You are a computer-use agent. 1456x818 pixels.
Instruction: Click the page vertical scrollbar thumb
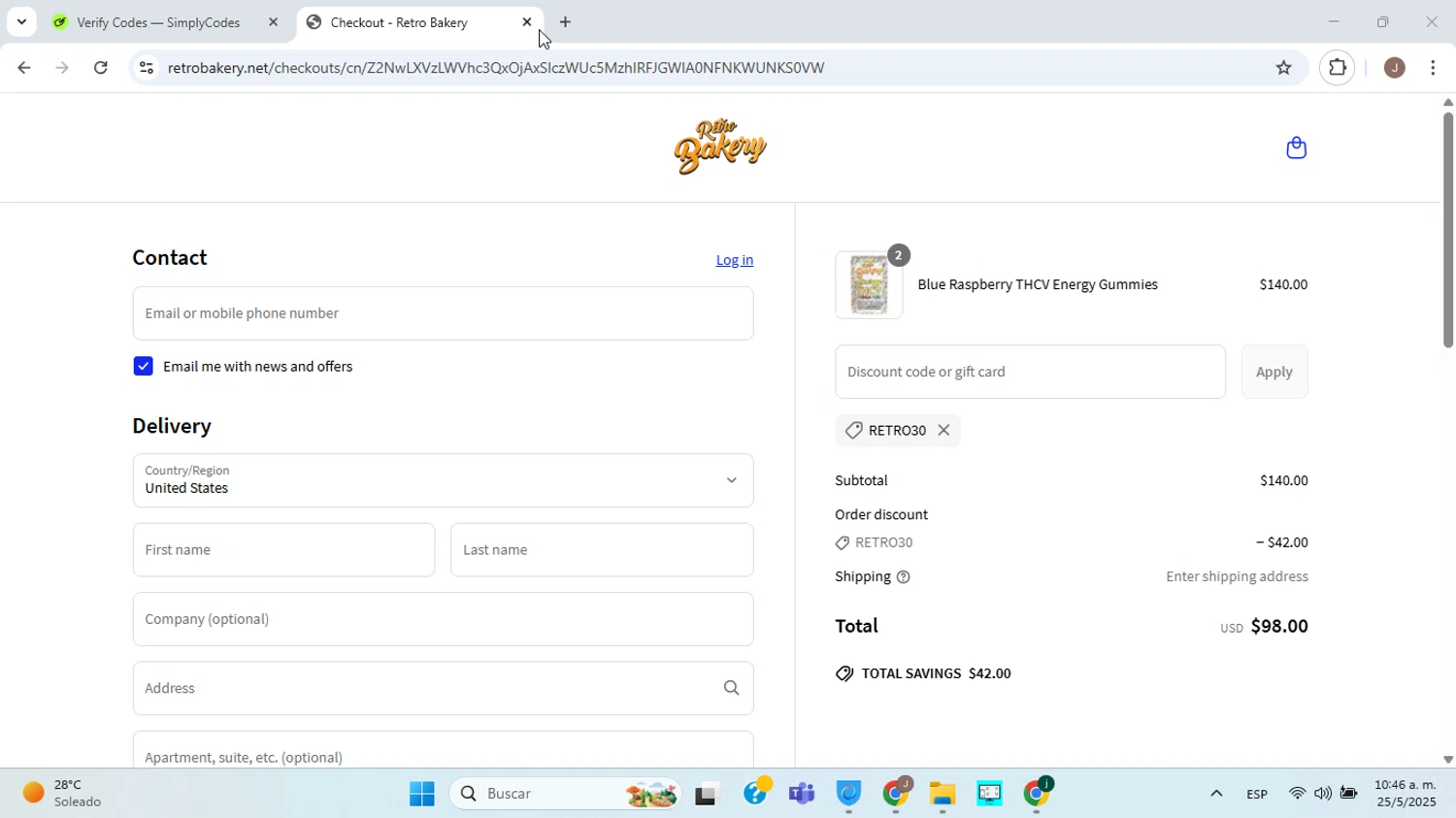tap(1447, 231)
